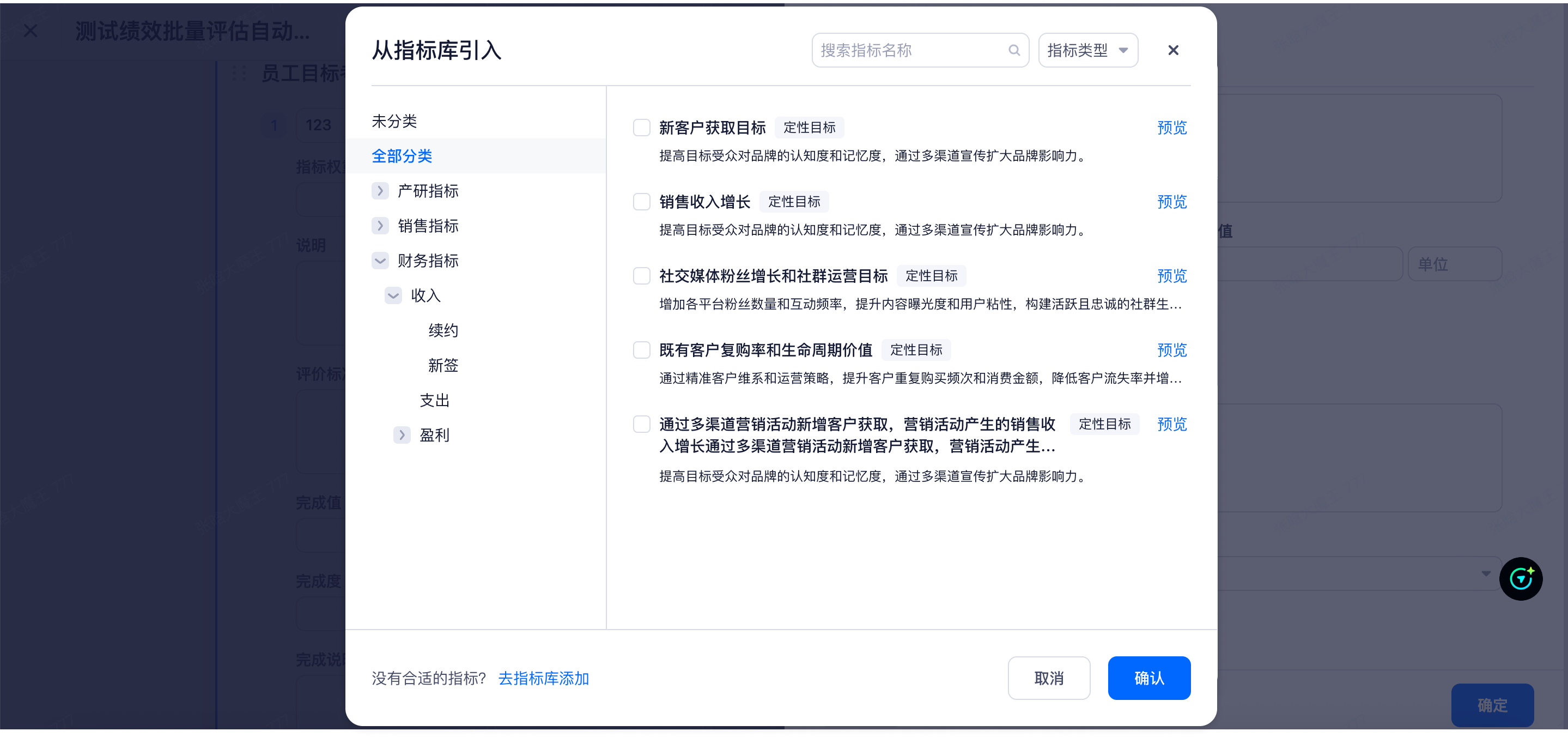Click the drag handle beside 员工目标

point(239,73)
